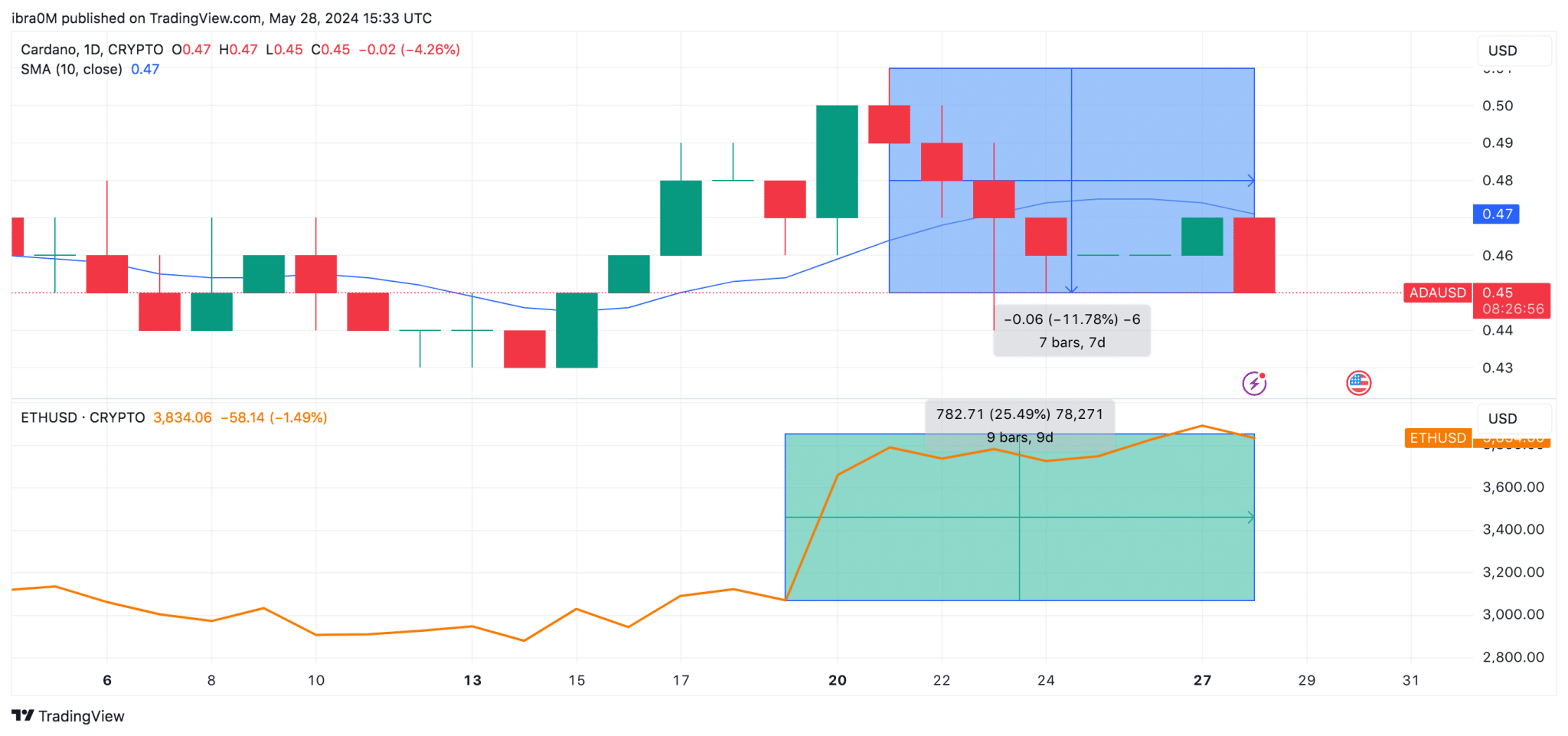Click the 0.43 price scale label
The height and width of the screenshot is (736, 1568).
[1498, 368]
